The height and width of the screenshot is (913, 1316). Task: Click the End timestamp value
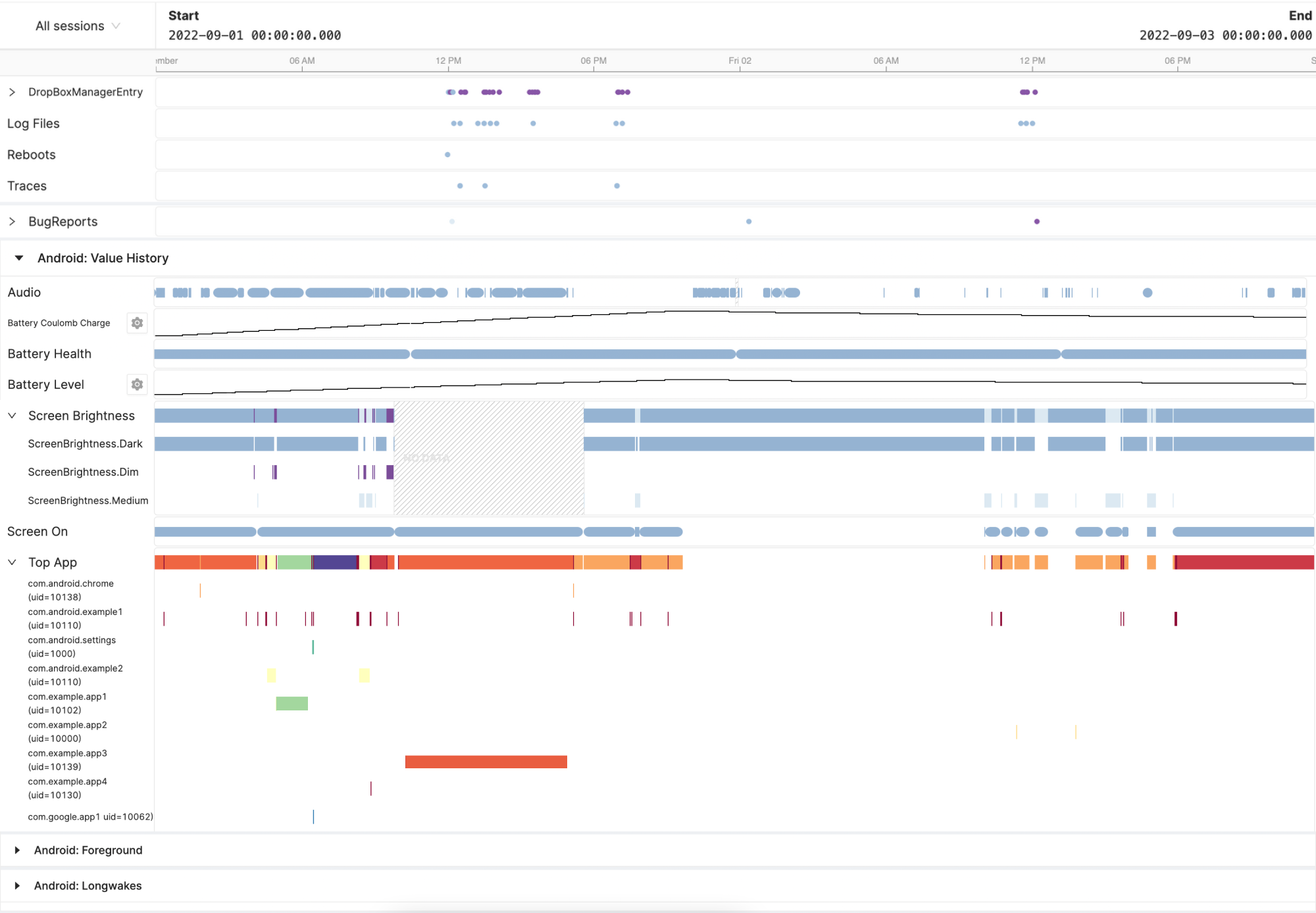pos(1225,36)
